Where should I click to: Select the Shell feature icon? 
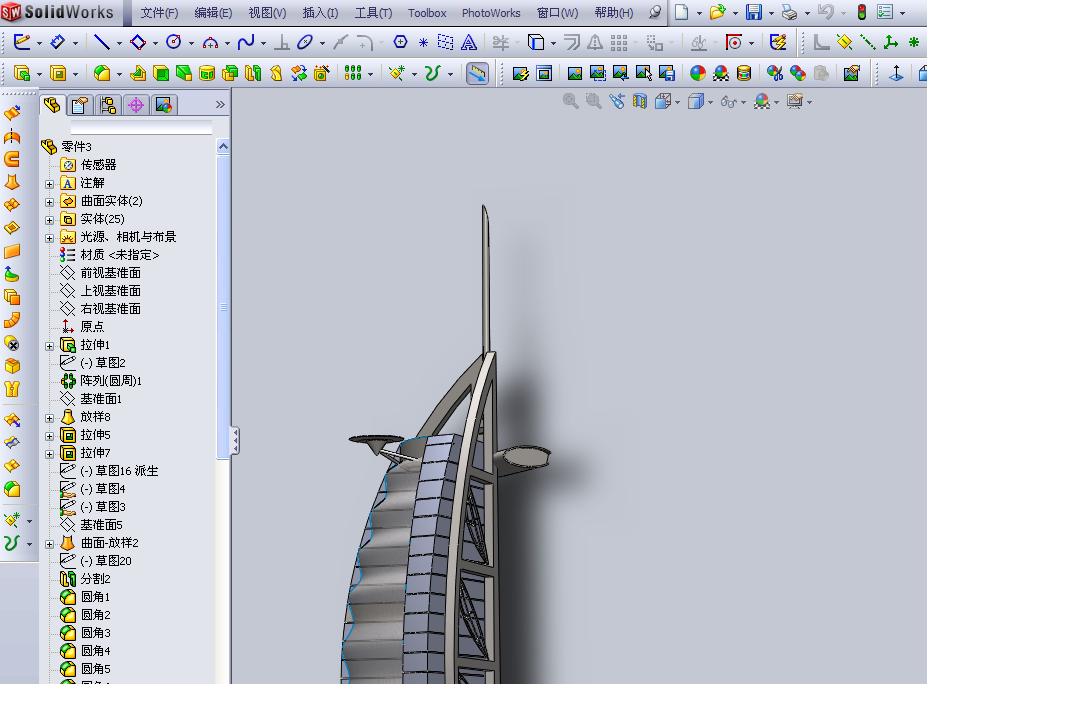[161, 73]
